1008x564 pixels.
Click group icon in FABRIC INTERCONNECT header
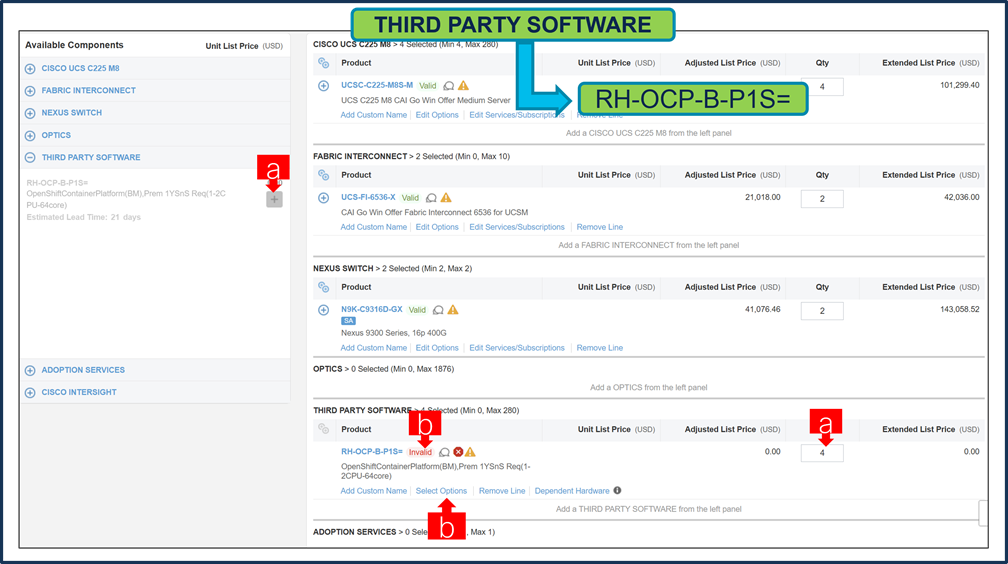(323, 175)
